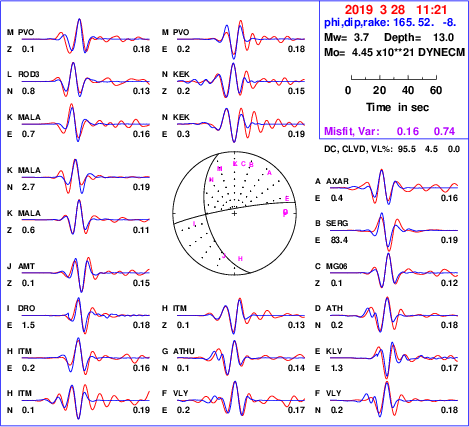Click the red date title 2019 3 28 11:21

pos(395,10)
